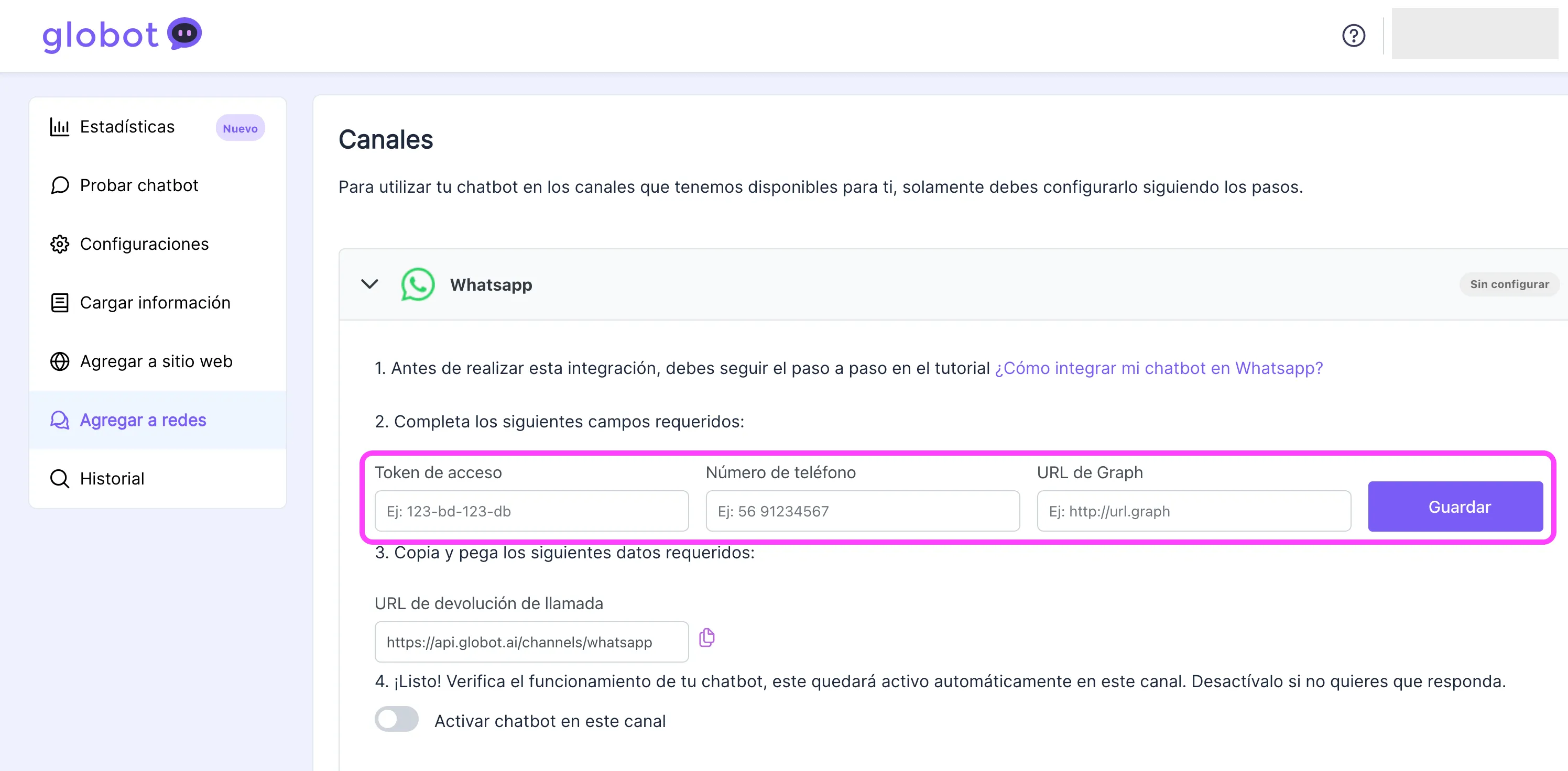Collapse the Whatsapp section chevron

369,284
